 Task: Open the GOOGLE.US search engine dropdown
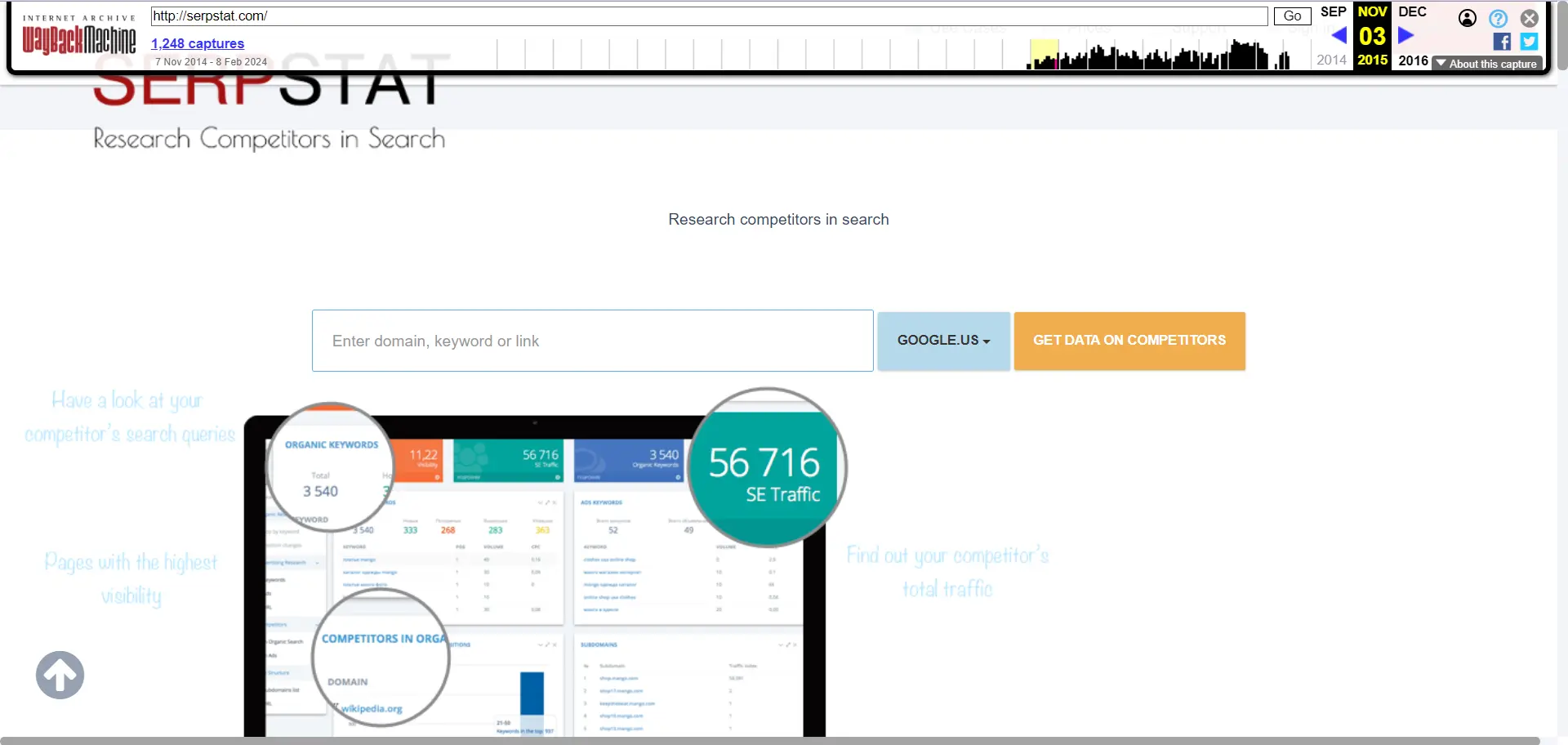pos(943,341)
